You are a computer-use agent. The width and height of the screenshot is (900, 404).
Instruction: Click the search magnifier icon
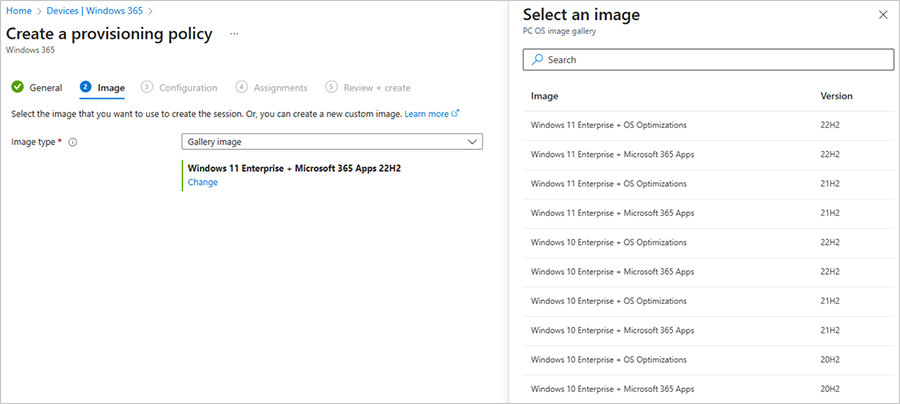tap(537, 60)
